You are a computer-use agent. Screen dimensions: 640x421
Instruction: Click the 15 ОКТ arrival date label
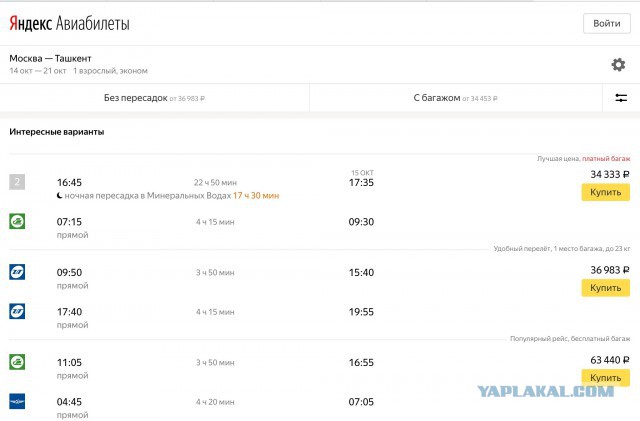point(362,173)
